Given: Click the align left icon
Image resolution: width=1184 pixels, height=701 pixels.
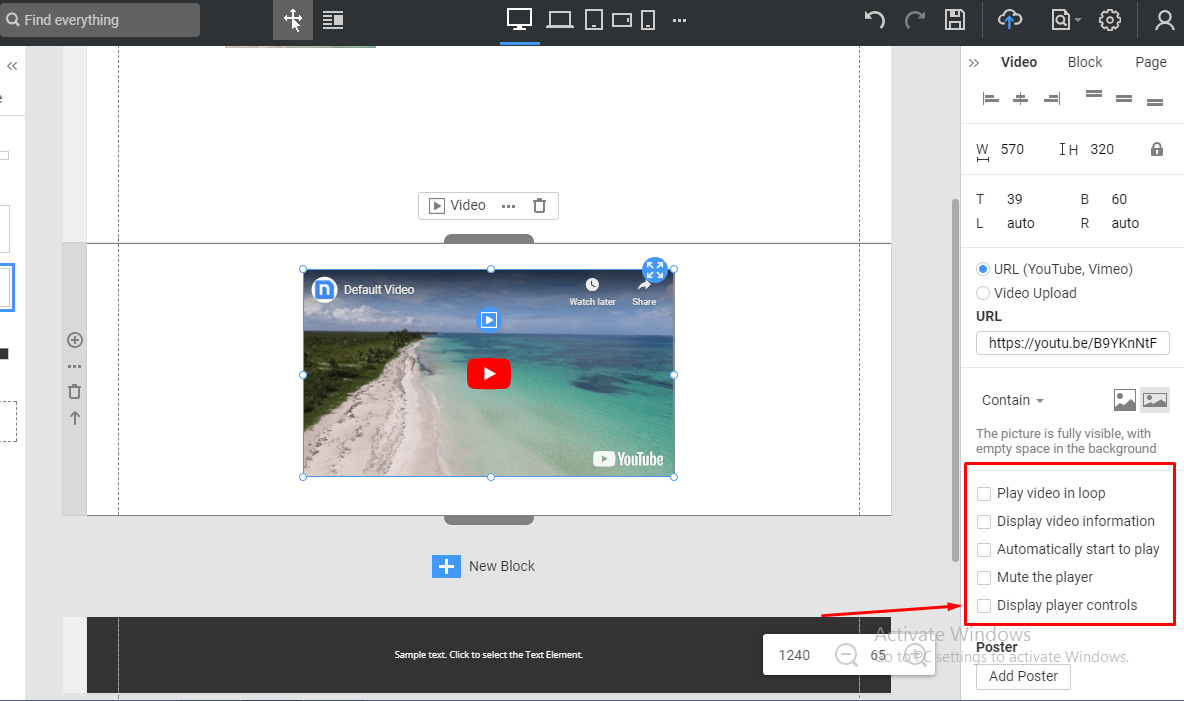Looking at the screenshot, I should click(x=990, y=97).
